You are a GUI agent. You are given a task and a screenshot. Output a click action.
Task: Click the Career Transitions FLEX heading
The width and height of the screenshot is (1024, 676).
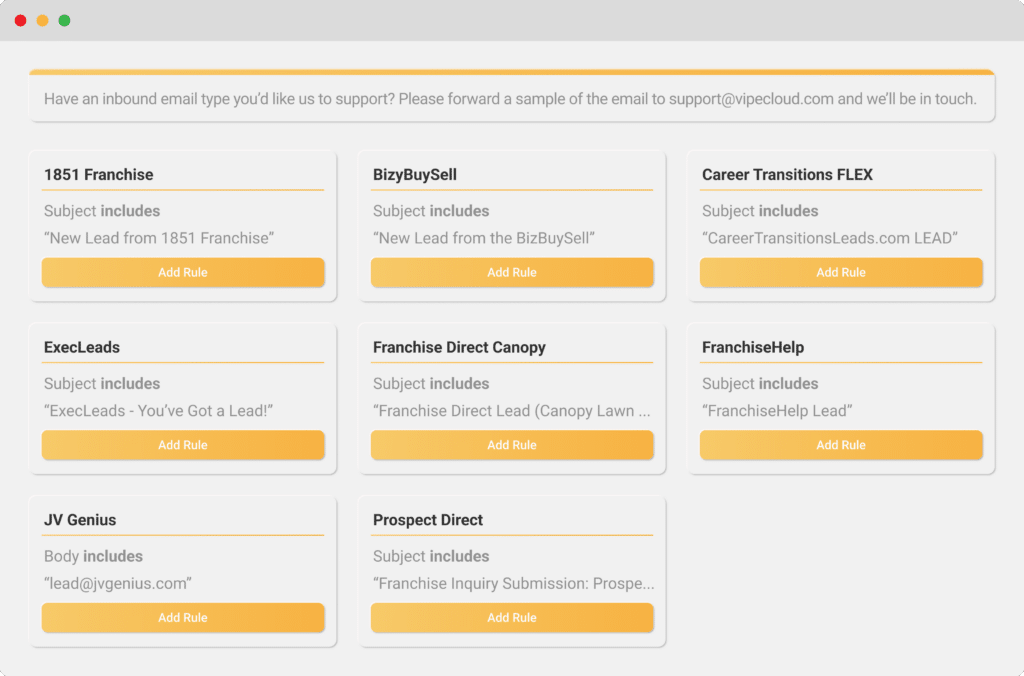[x=786, y=174]
